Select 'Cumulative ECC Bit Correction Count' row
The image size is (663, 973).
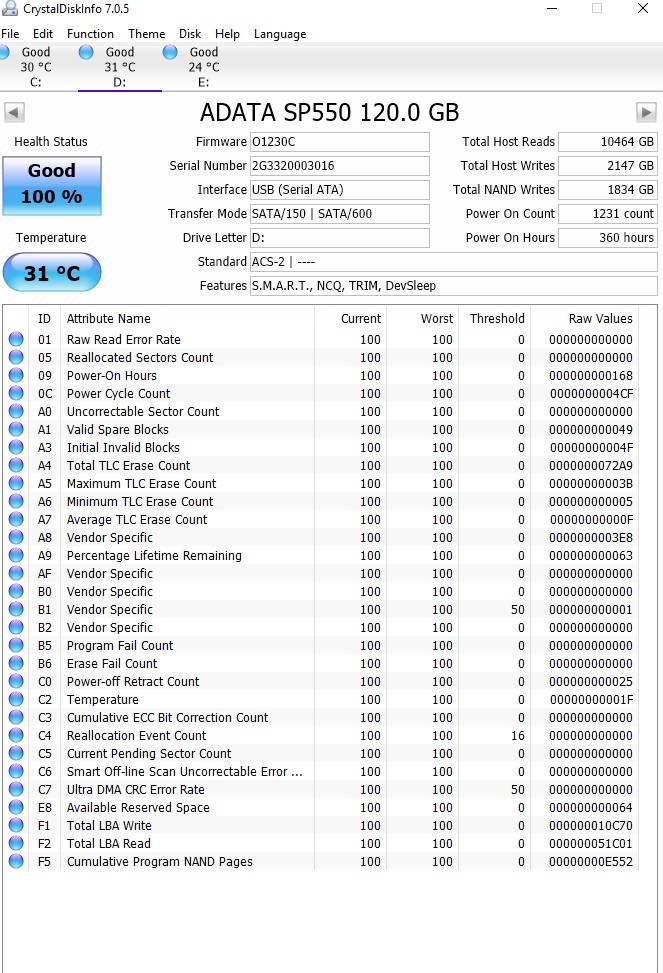321,717
